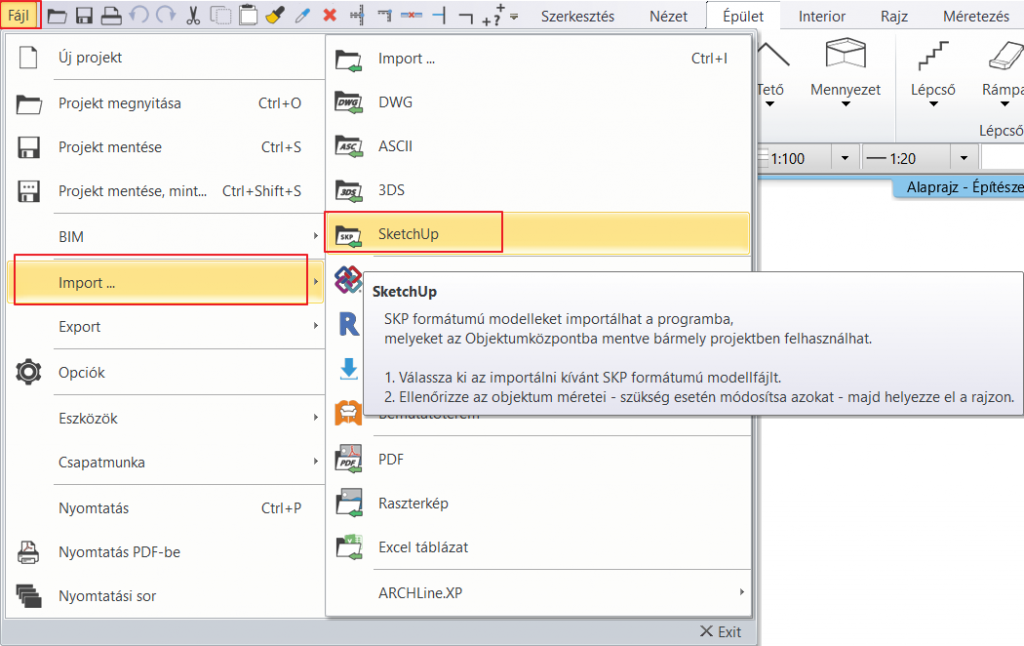Viewport: 1024px width, 646px height.
Task: Click the black corner line icon
Action: coord(466,17)
